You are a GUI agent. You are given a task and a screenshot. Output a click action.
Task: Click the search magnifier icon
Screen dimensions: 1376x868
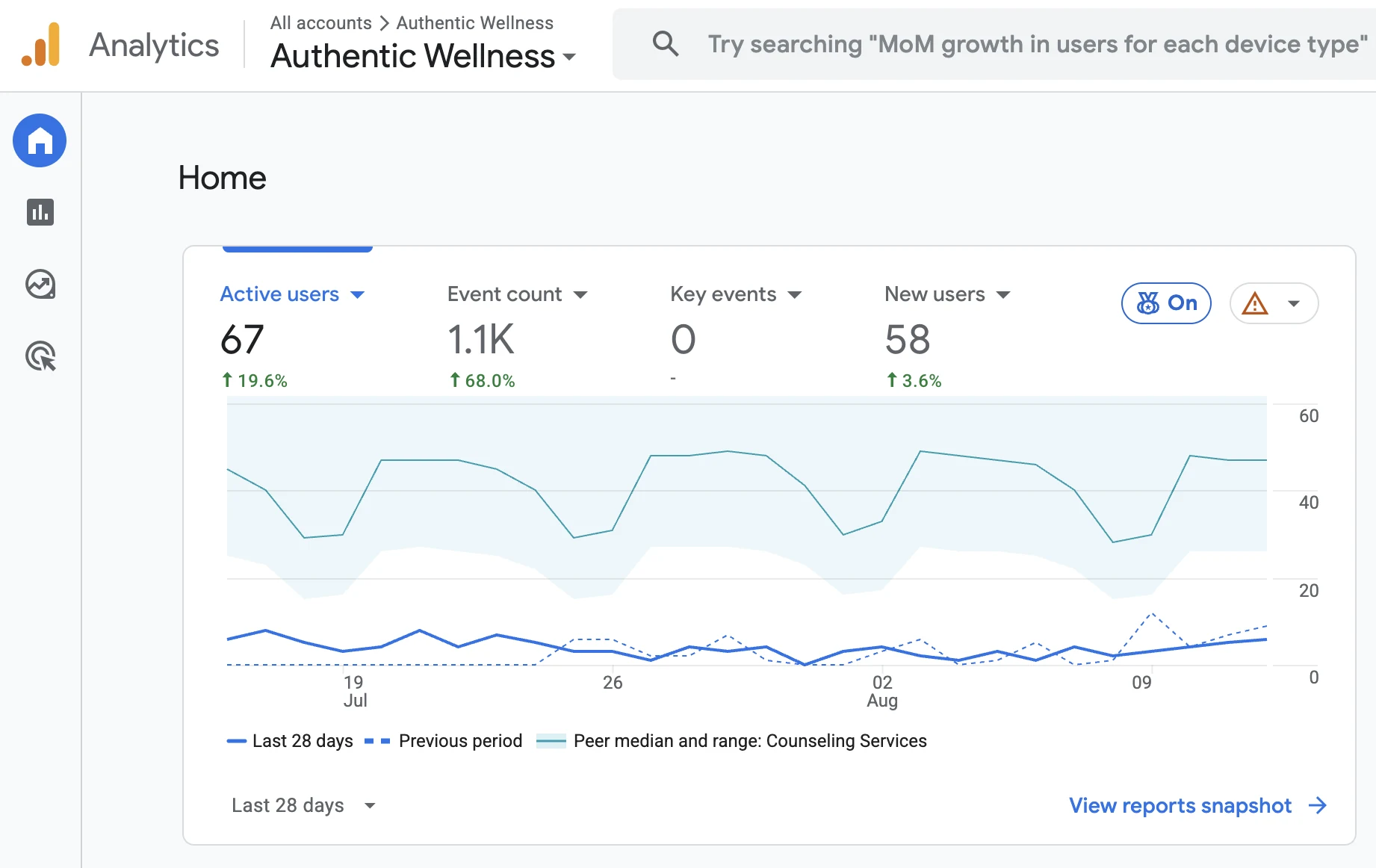[665, 44]
